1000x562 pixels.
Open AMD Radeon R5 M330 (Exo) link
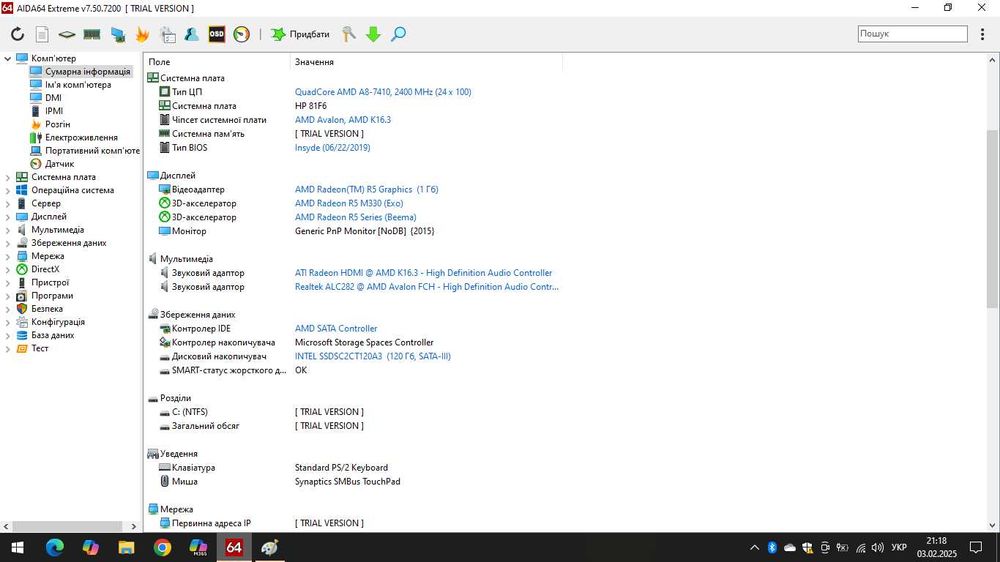(x=349, y=203)
